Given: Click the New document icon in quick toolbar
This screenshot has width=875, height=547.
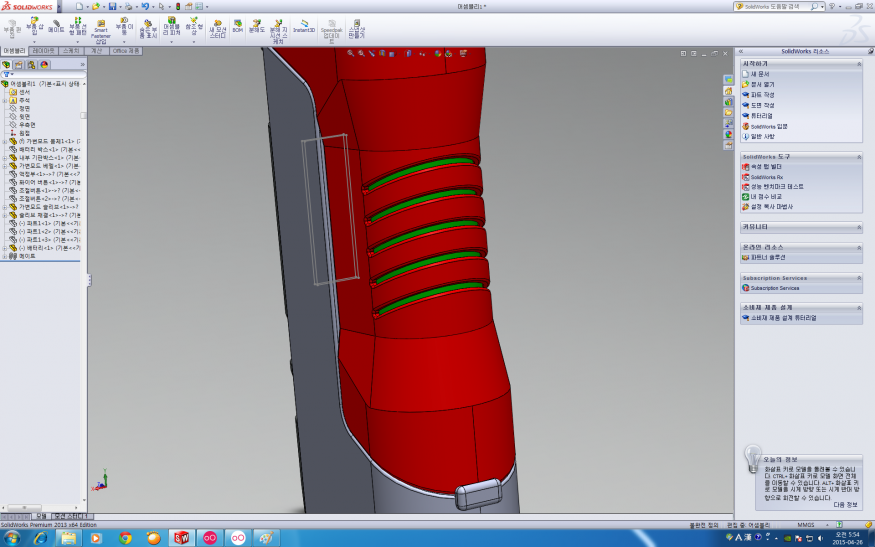Looking at the screenshot, I should 79,6.
